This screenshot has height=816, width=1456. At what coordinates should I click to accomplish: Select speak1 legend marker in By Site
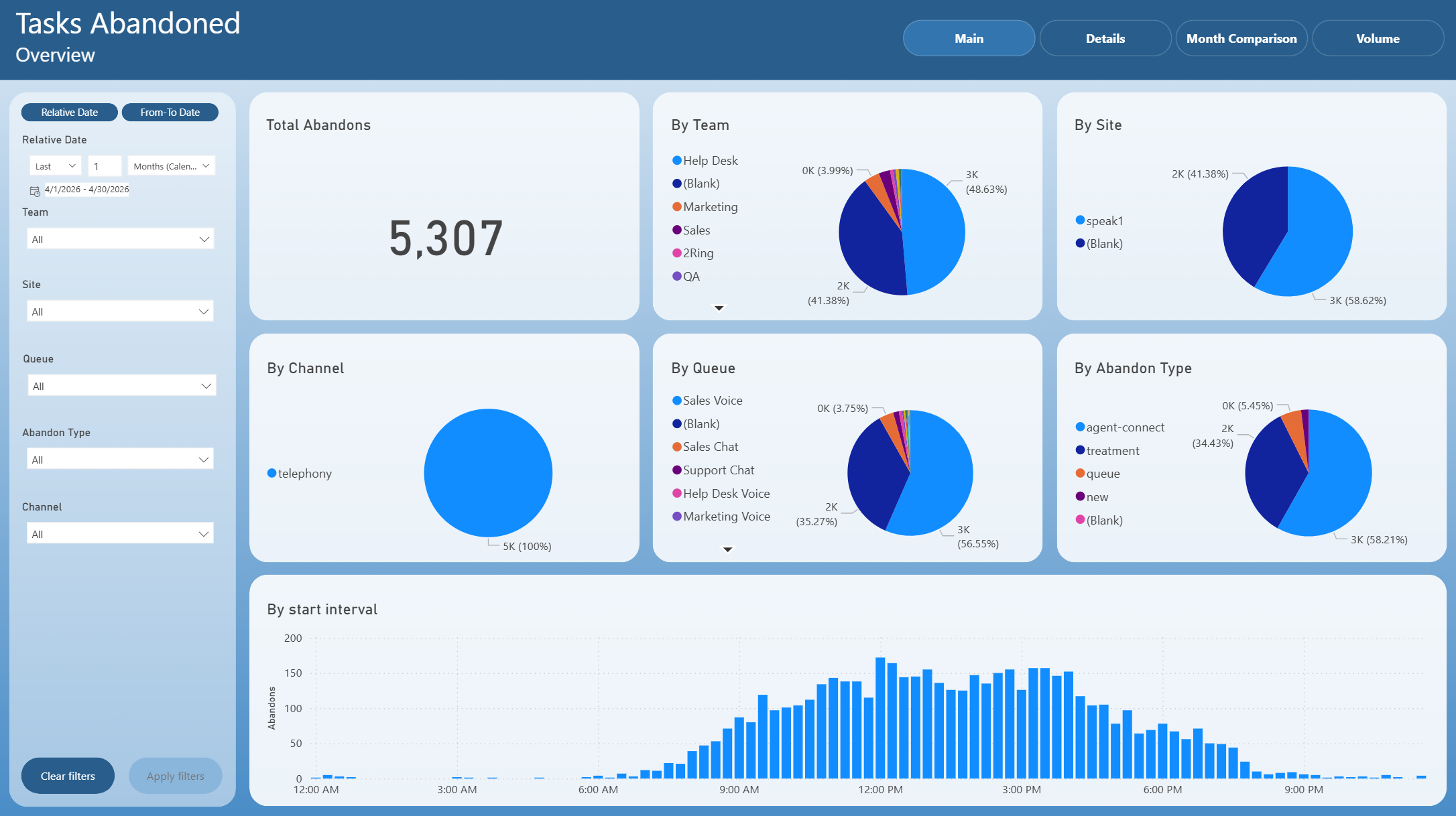tap(1080, 220)
